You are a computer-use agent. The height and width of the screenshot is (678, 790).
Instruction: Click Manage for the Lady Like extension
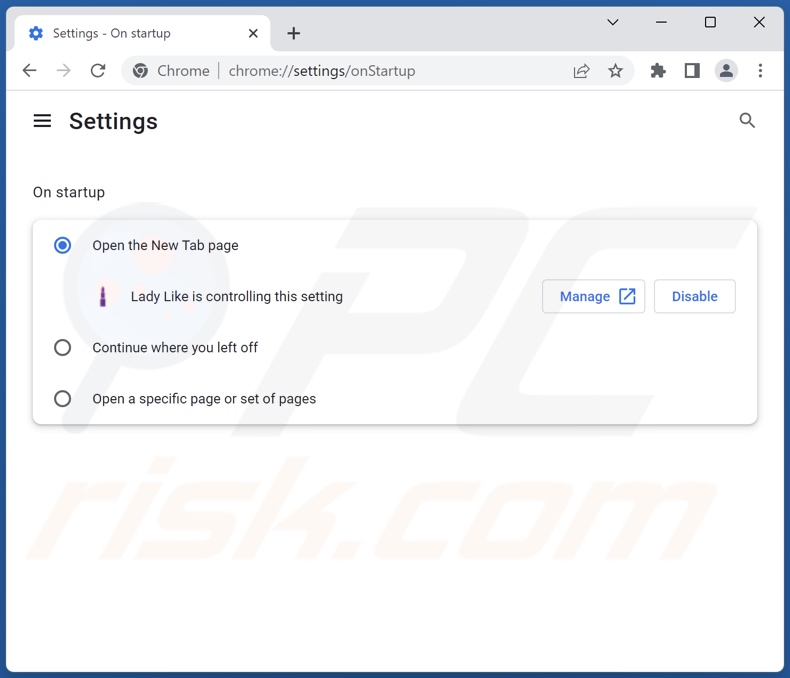point(594,296)
